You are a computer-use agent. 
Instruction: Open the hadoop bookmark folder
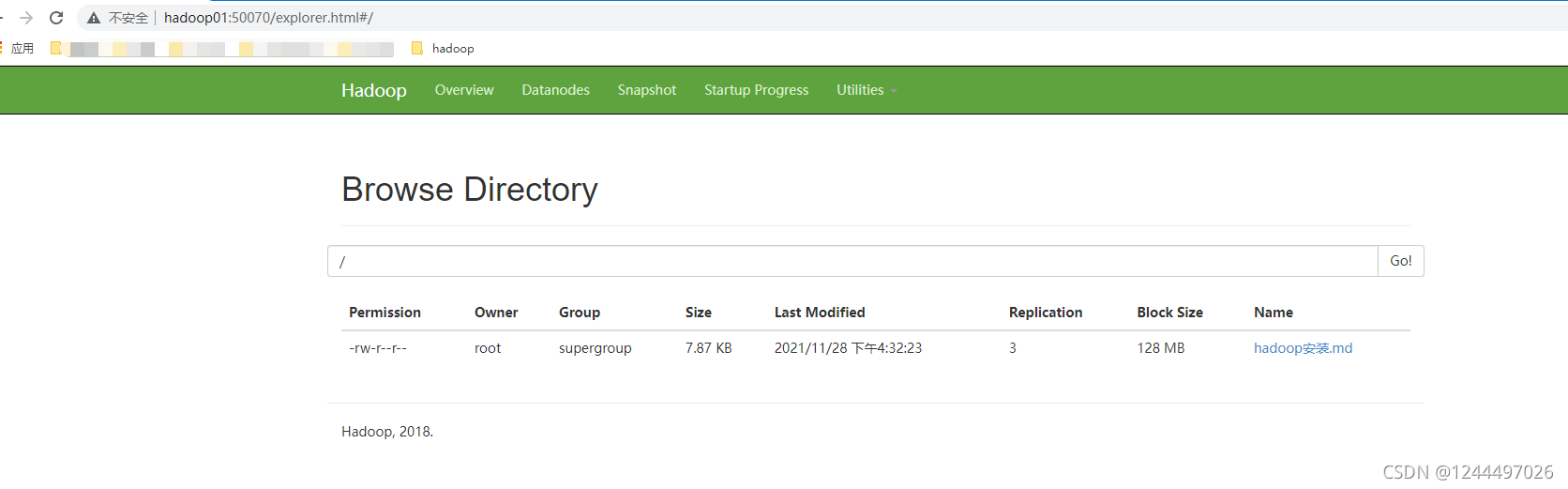[443, 48]
